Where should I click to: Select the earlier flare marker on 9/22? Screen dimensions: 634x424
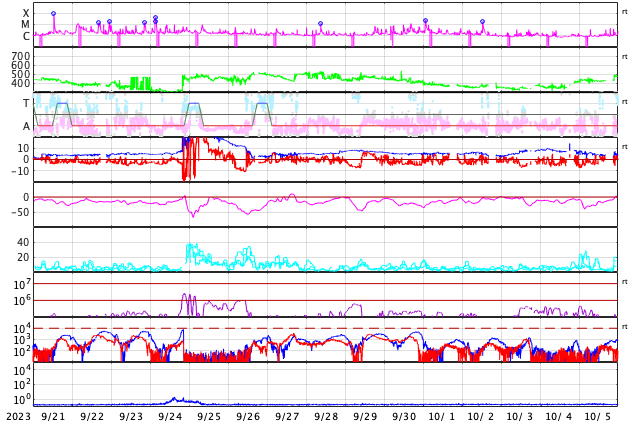click(x=98, y=23)
